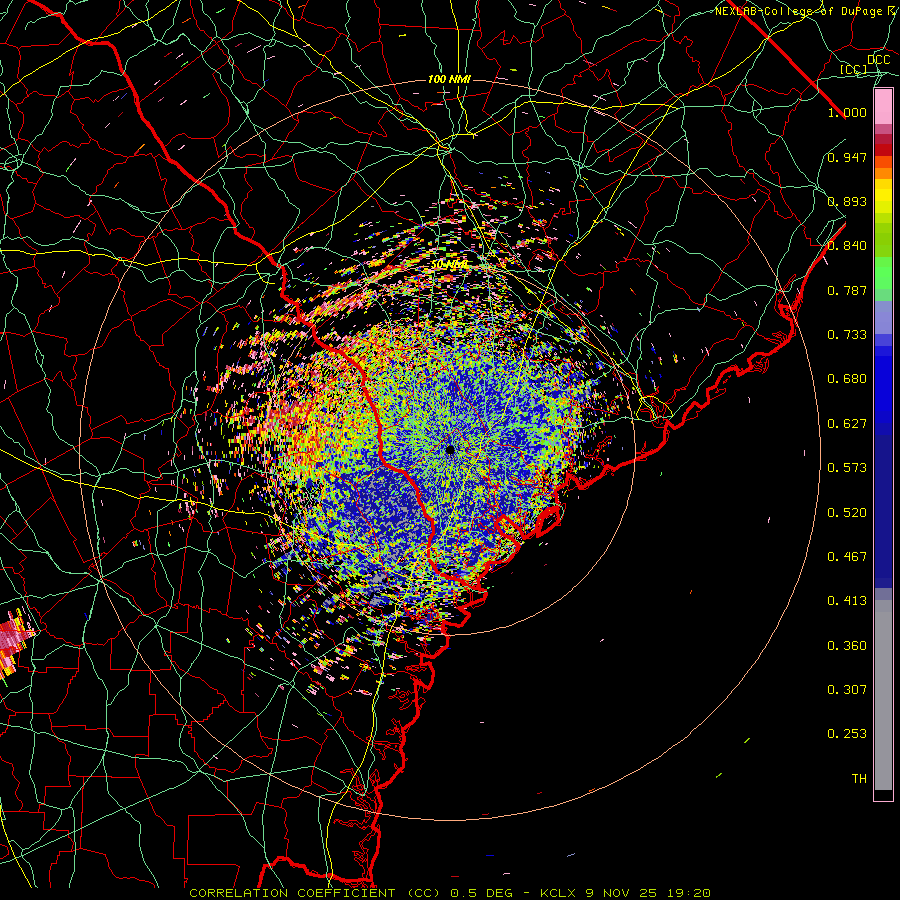Click the 0.733 legend value
This screenshot has height=900, width=900.
point(847,335)
